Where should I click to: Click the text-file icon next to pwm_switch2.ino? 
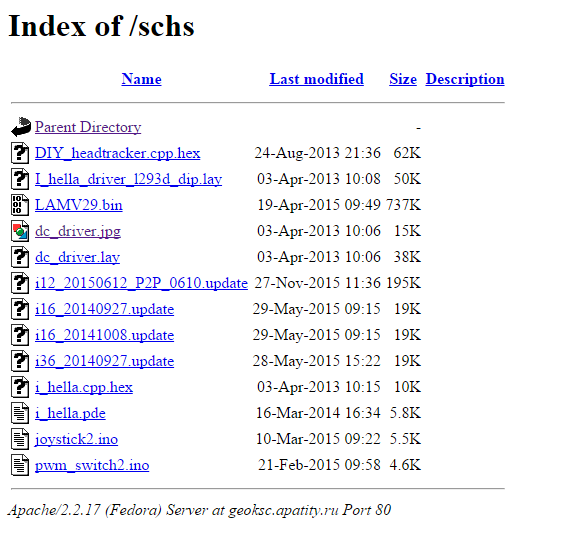[x=20, y=465]
